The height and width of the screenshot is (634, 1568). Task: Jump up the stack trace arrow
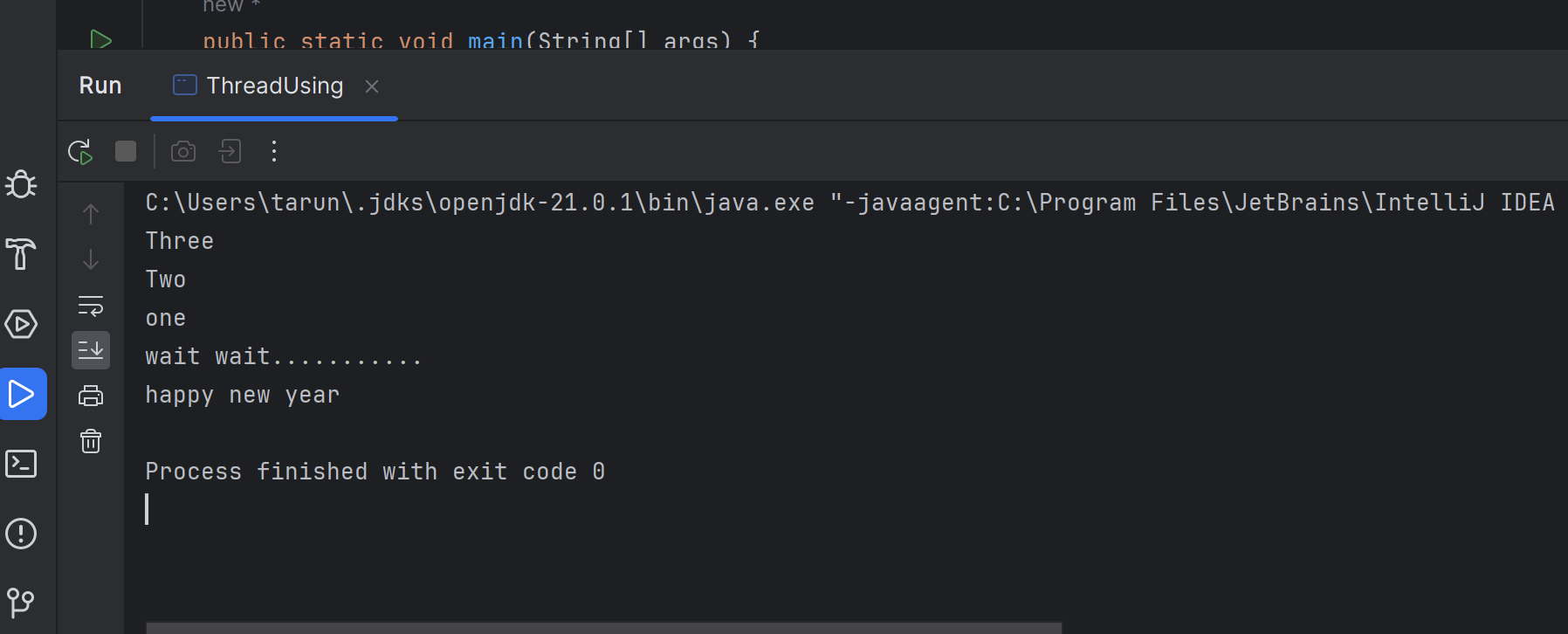91,214
